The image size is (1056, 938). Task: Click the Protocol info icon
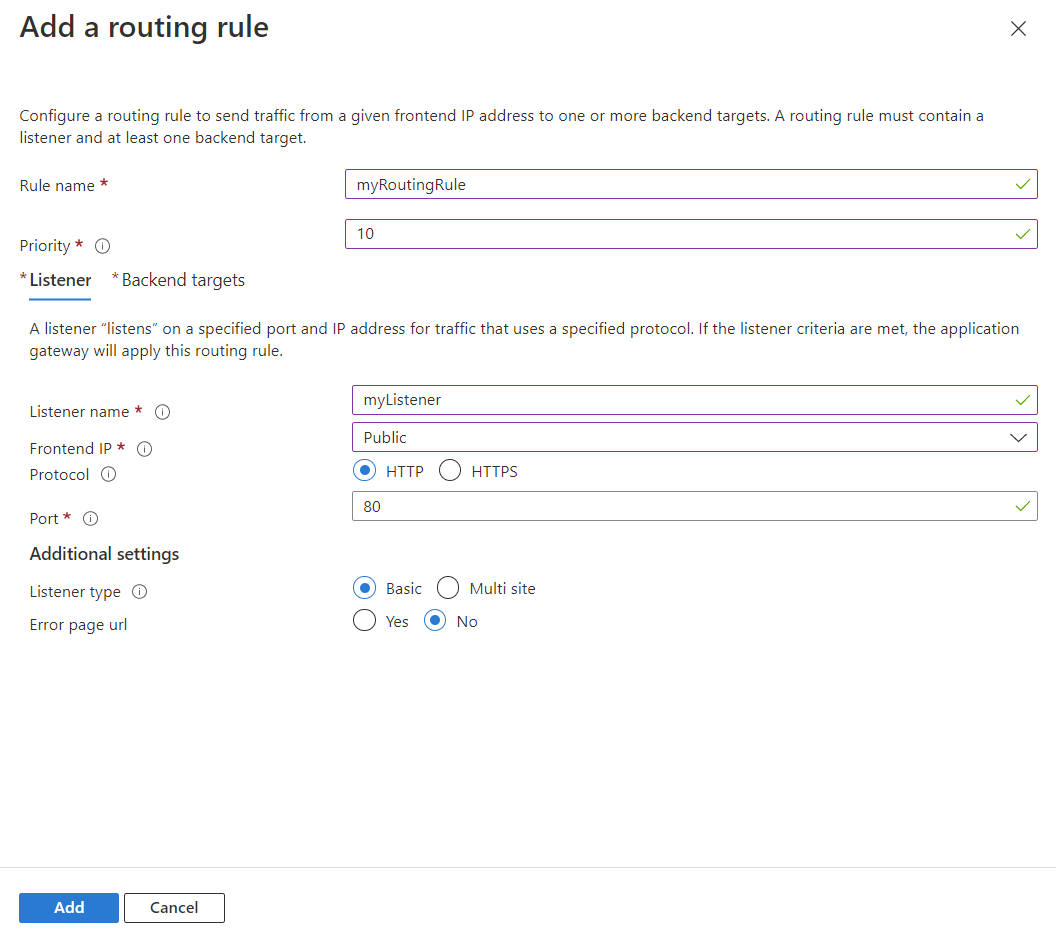(109, 475)
